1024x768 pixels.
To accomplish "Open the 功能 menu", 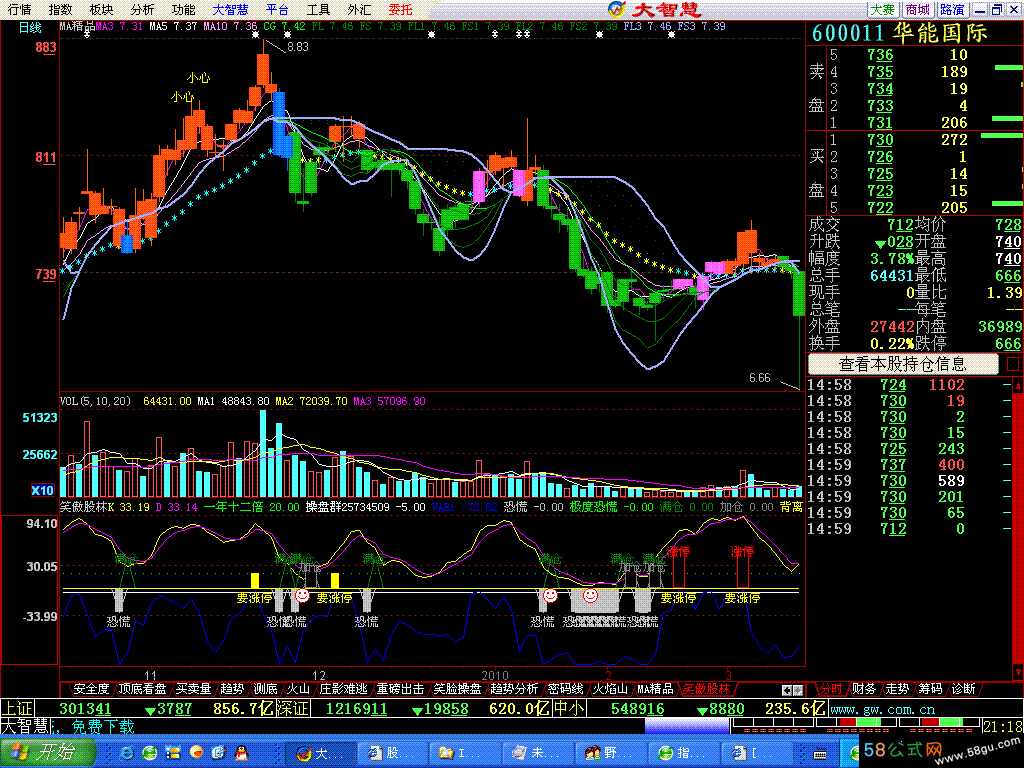I will pyautogui.click(x=184, y=10).
